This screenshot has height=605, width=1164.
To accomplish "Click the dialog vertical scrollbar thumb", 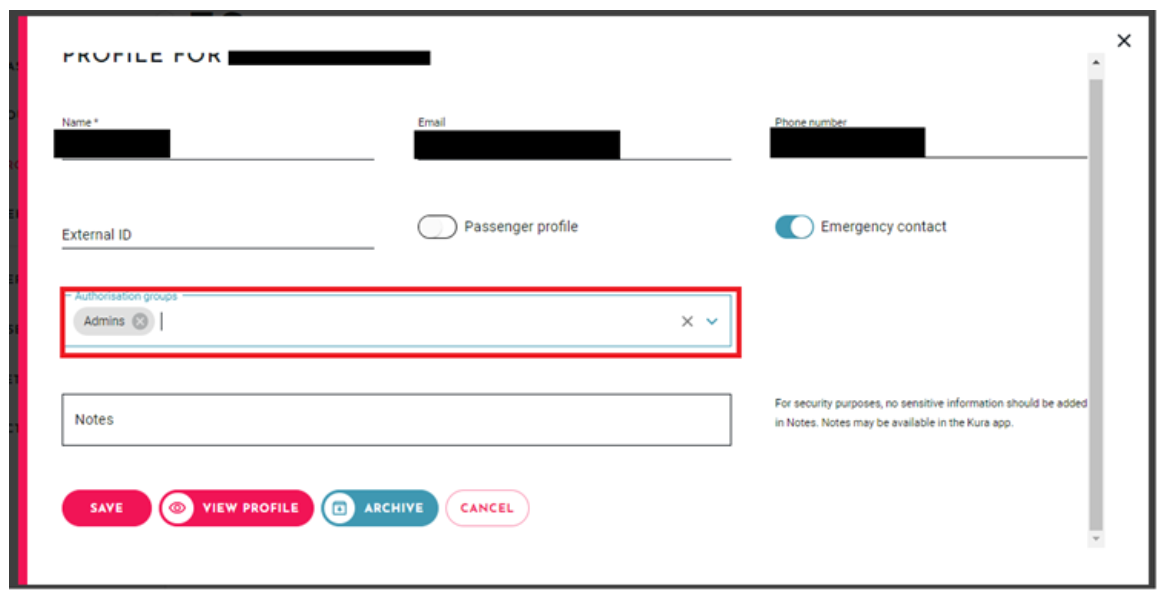I will point(1096,304).
